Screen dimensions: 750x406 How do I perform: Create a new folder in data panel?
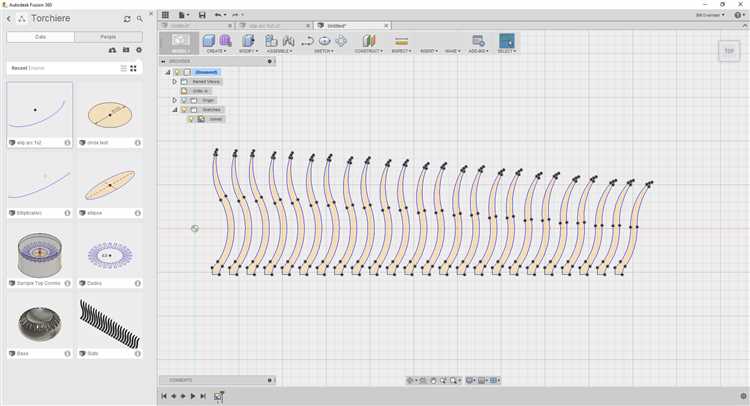[x=126, y=50]
